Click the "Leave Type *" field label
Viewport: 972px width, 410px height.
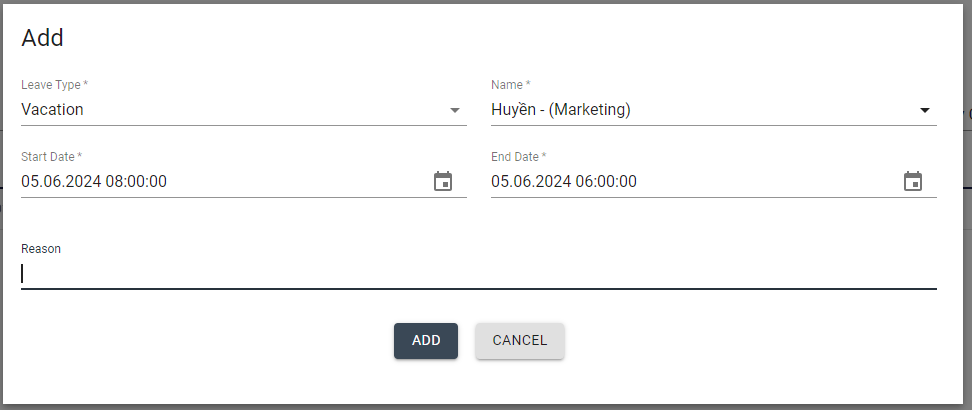54,85
